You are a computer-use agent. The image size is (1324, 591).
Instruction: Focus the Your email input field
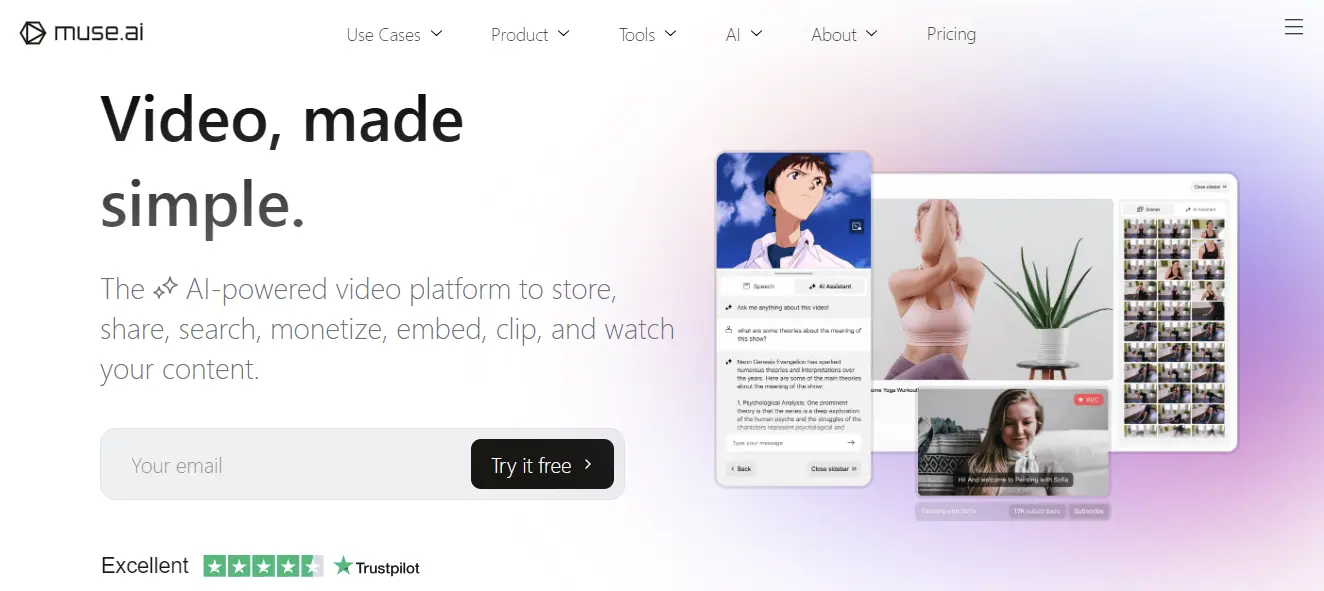pos(286,465)
